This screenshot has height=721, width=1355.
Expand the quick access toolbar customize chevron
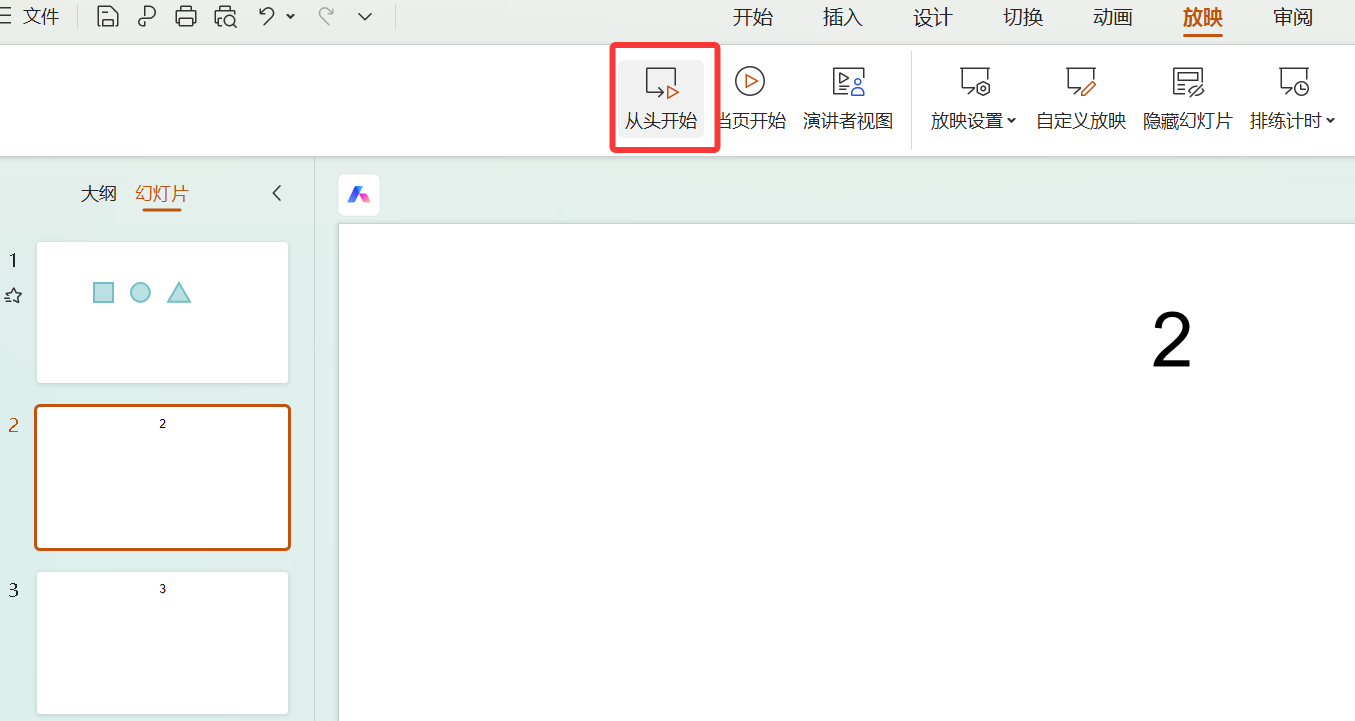365,17
